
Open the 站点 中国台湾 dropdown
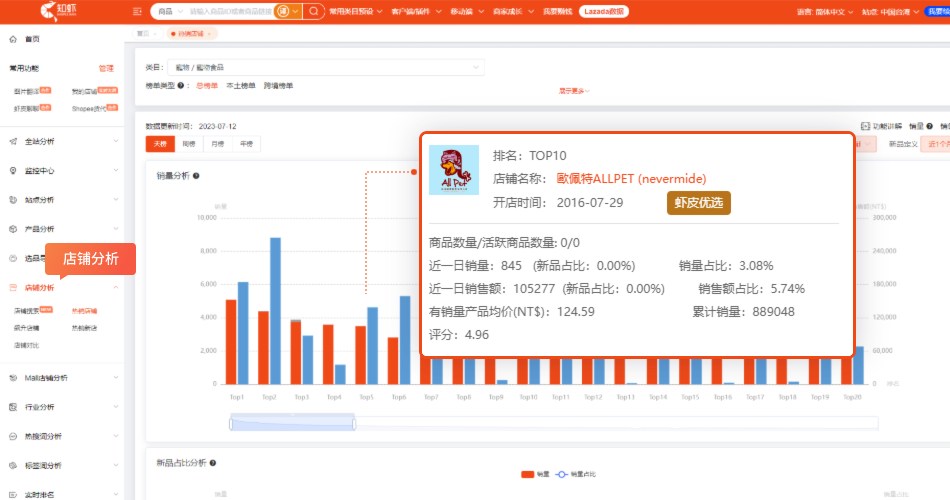(x=891, y=12)
